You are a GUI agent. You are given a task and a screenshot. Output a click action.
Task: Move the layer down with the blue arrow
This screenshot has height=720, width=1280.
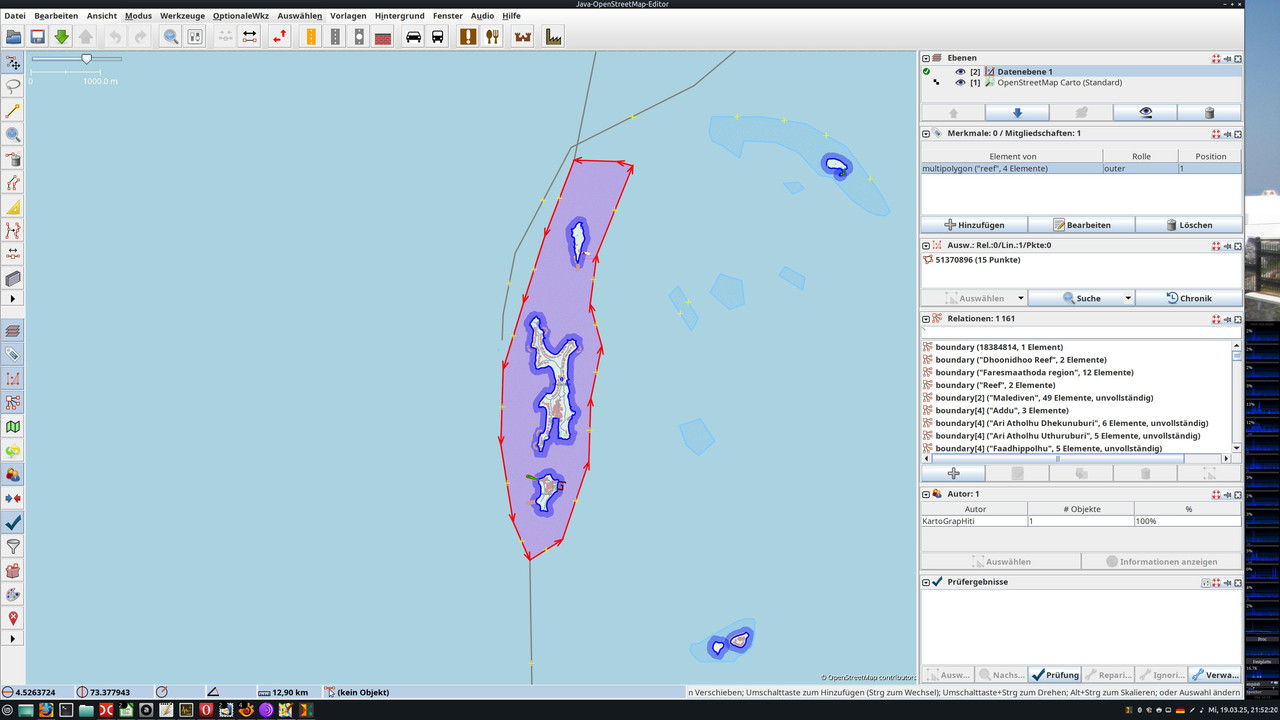pos(1017,113)
